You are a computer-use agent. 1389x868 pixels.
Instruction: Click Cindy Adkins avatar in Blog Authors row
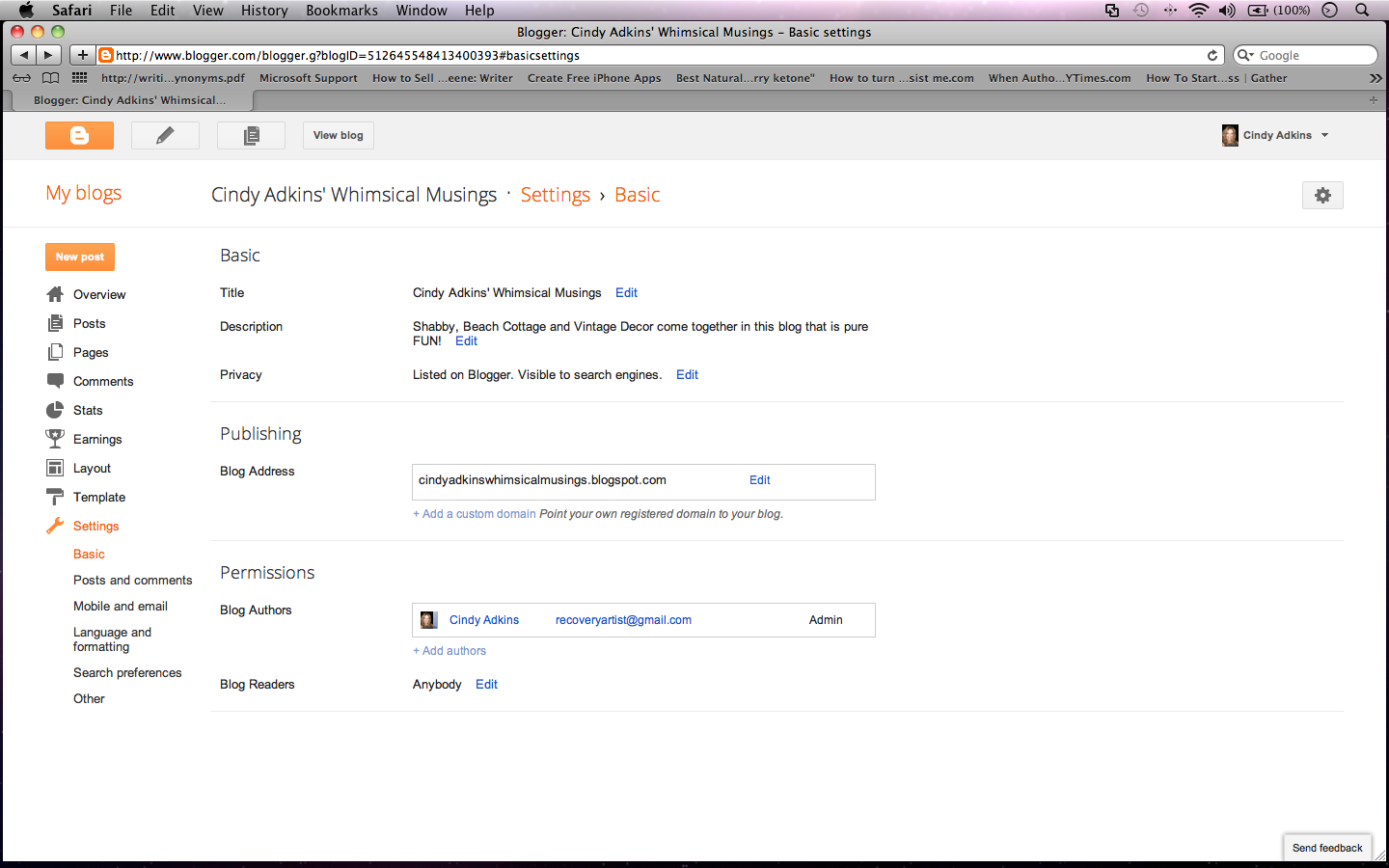click(x=429, y=620)
